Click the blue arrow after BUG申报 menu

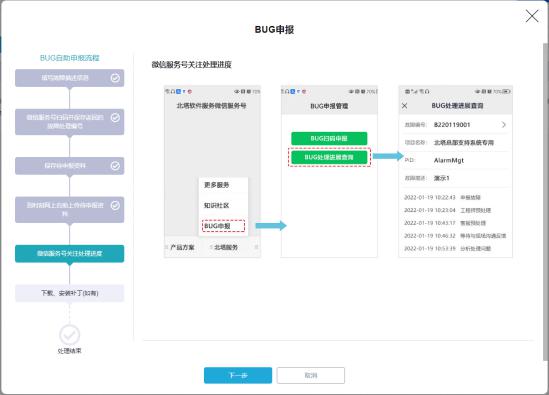271,226
